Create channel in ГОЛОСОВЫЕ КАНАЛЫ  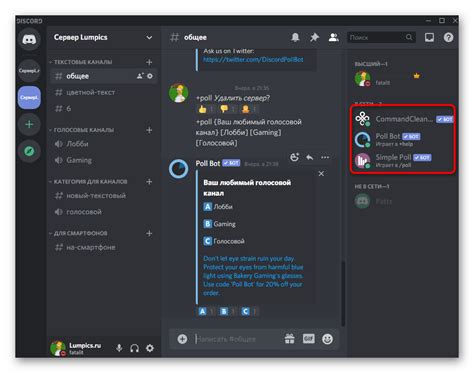click(149, 130)
